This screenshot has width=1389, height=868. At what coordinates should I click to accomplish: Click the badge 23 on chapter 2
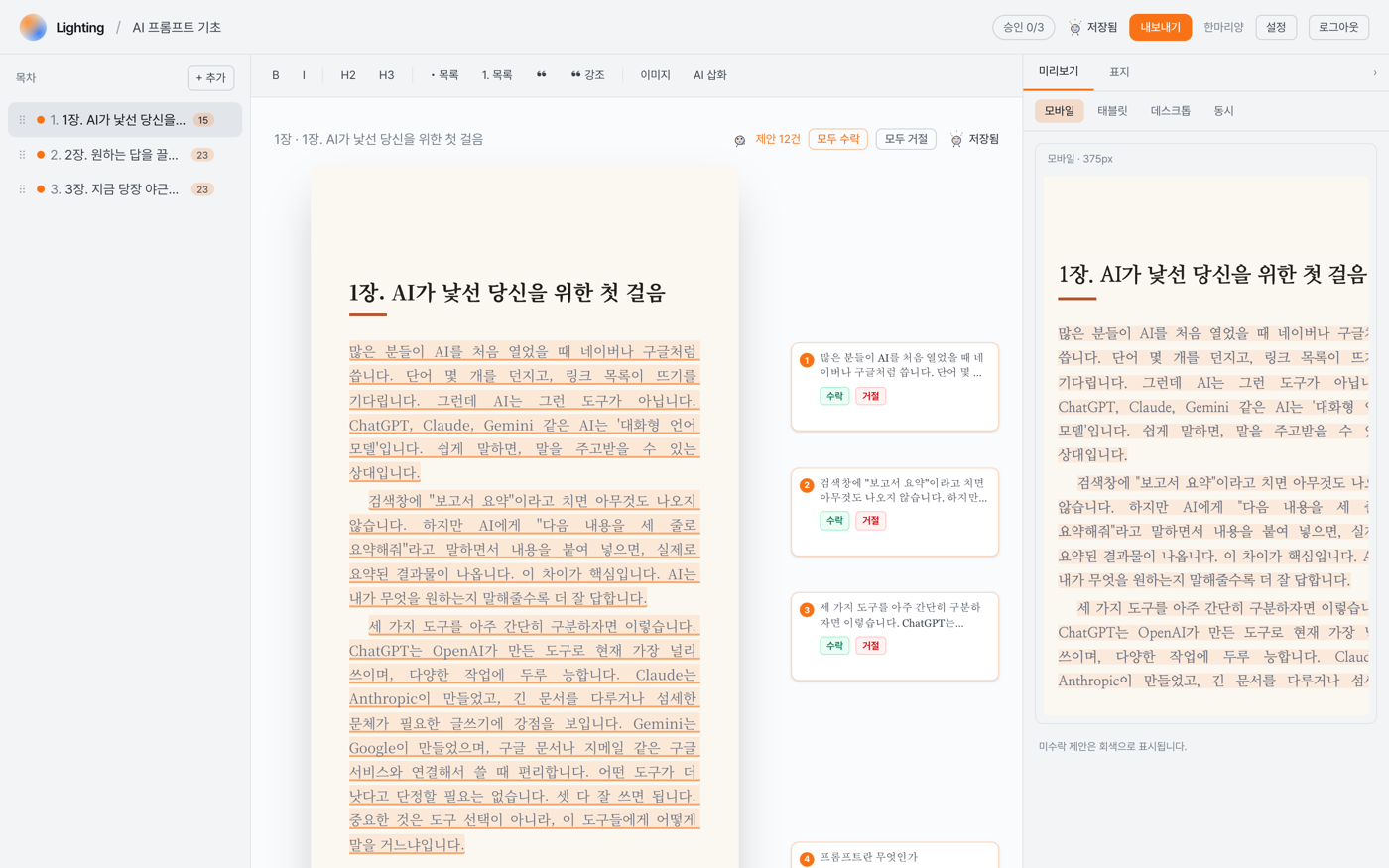coord(202,155)
